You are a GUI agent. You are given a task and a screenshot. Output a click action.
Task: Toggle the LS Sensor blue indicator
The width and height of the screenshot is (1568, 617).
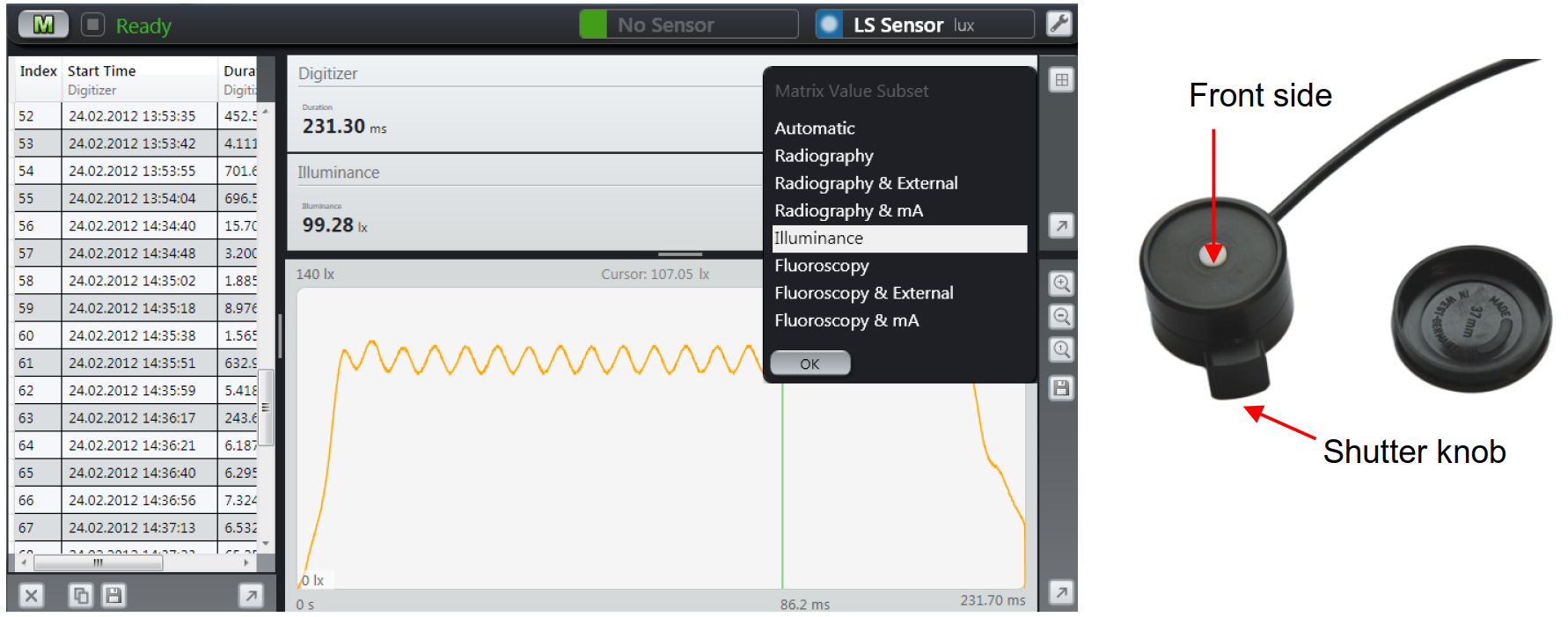pos(829,25)
